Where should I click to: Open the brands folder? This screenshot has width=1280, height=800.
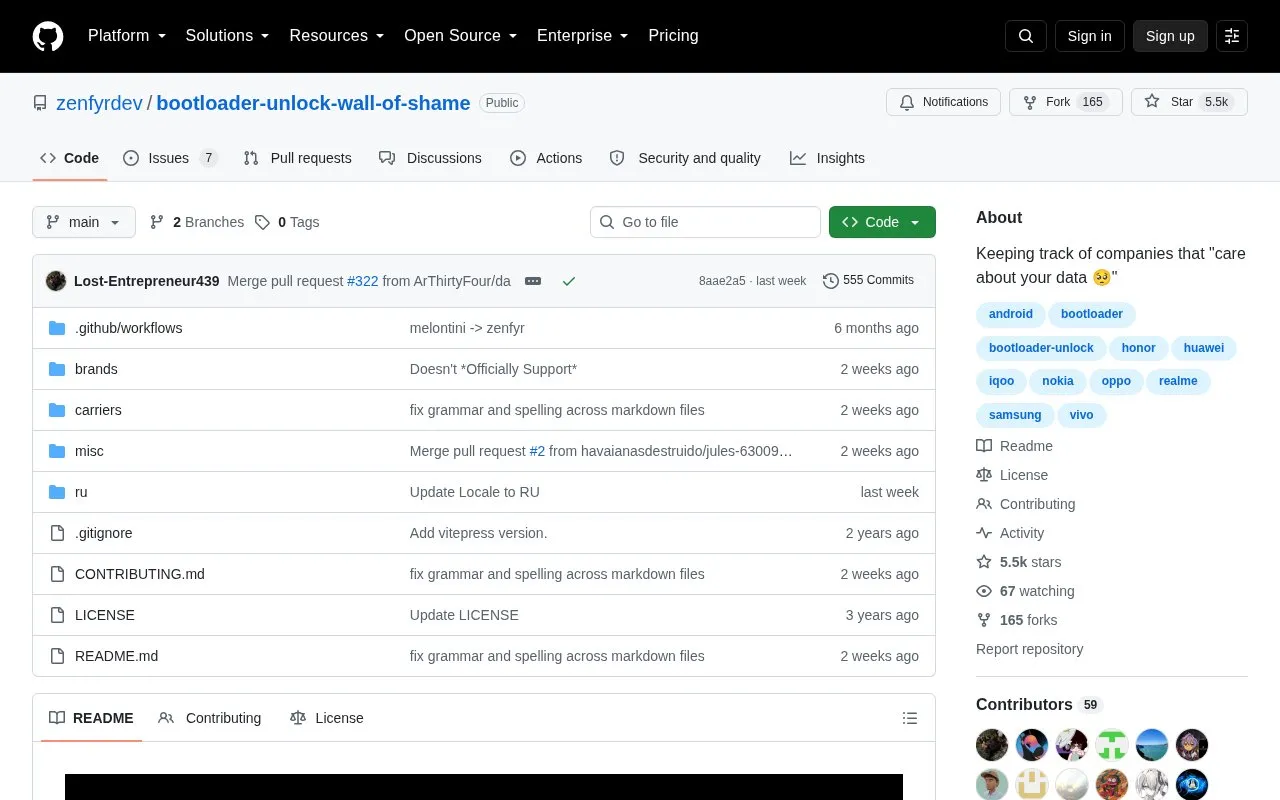(x=96, y=369)
